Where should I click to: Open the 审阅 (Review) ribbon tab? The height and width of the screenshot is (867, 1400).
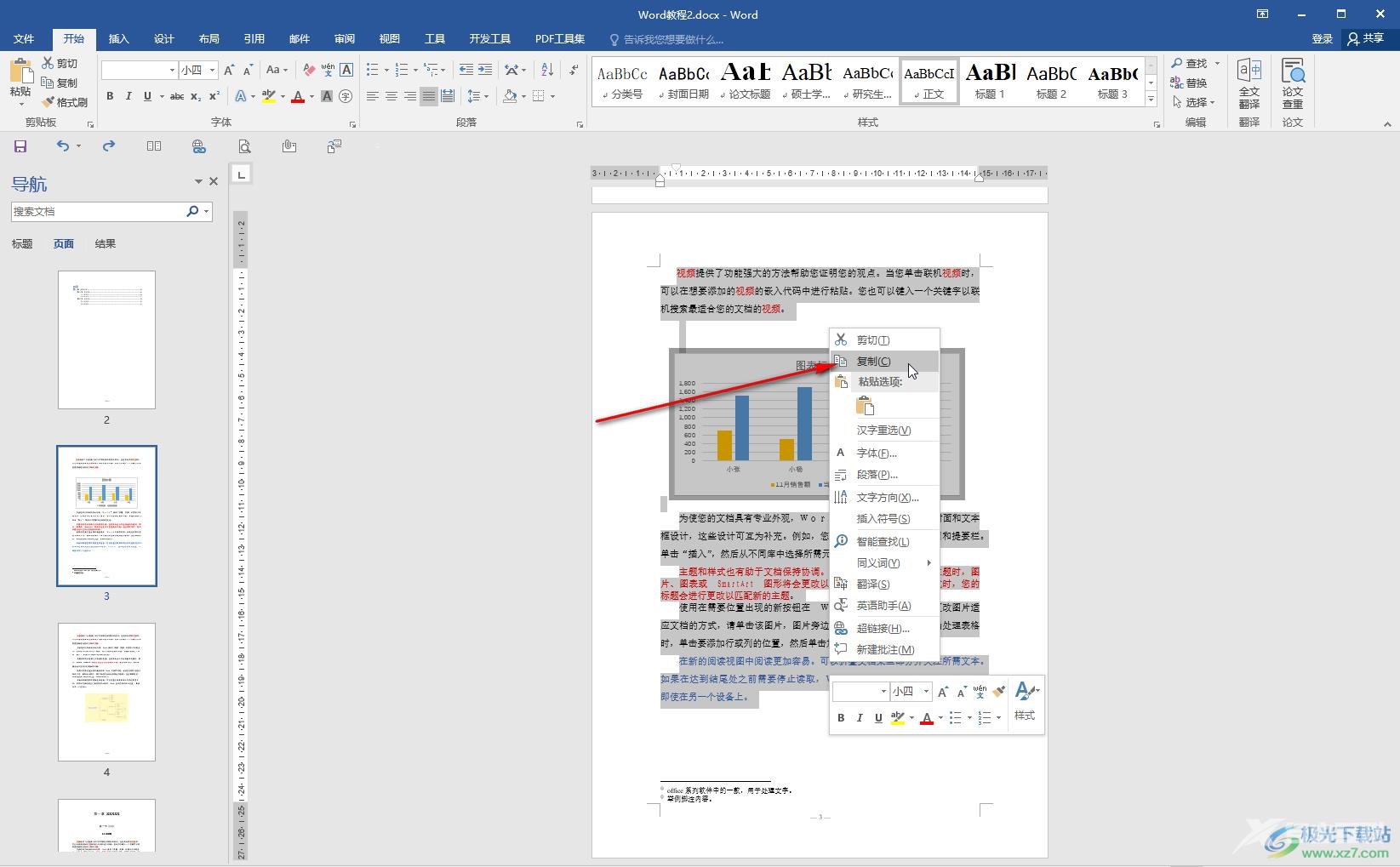click(345, 39)
